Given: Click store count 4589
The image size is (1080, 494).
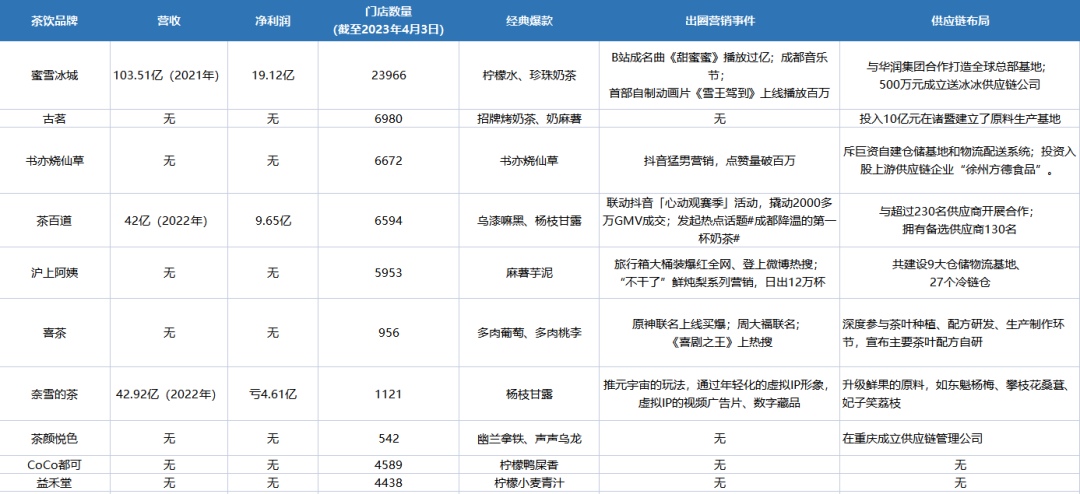Looking at the screenshot, I should pos(387,464).
